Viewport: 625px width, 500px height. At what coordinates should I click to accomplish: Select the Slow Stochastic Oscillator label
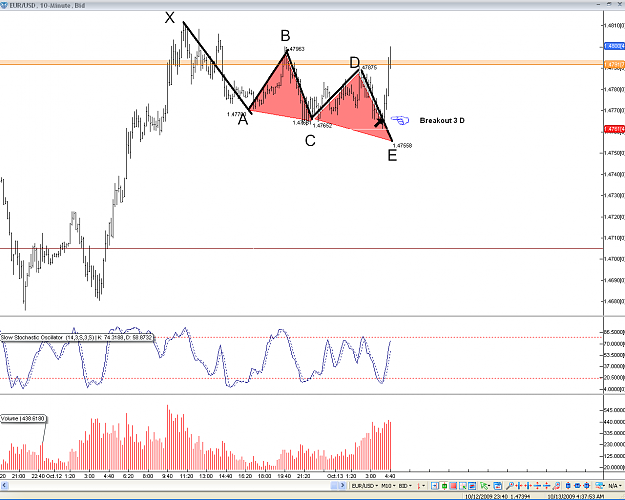coord(77,337)
